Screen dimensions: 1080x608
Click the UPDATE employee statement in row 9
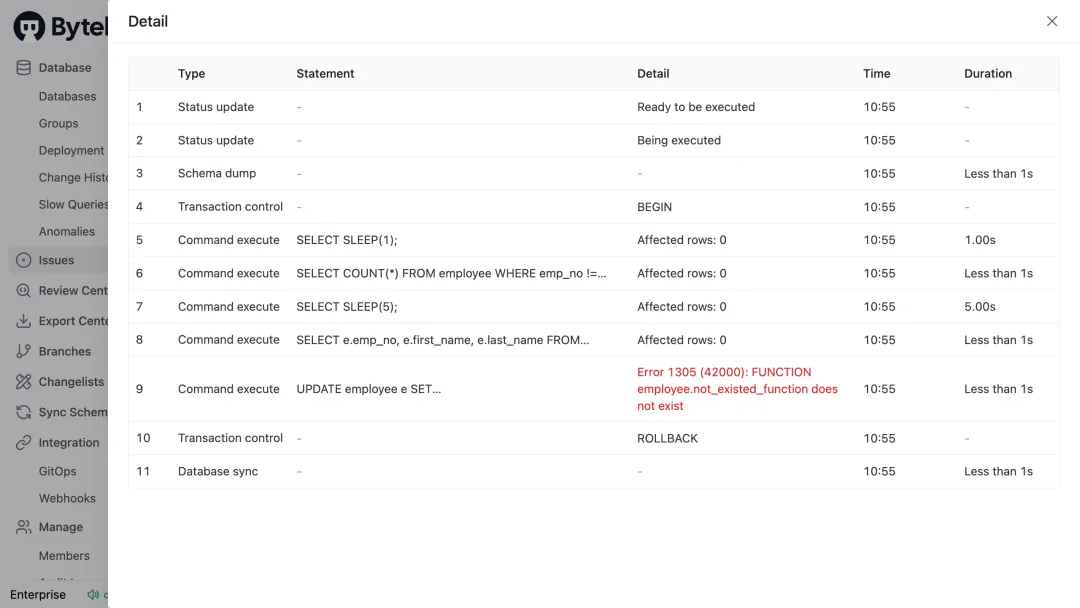coord(368,389)
